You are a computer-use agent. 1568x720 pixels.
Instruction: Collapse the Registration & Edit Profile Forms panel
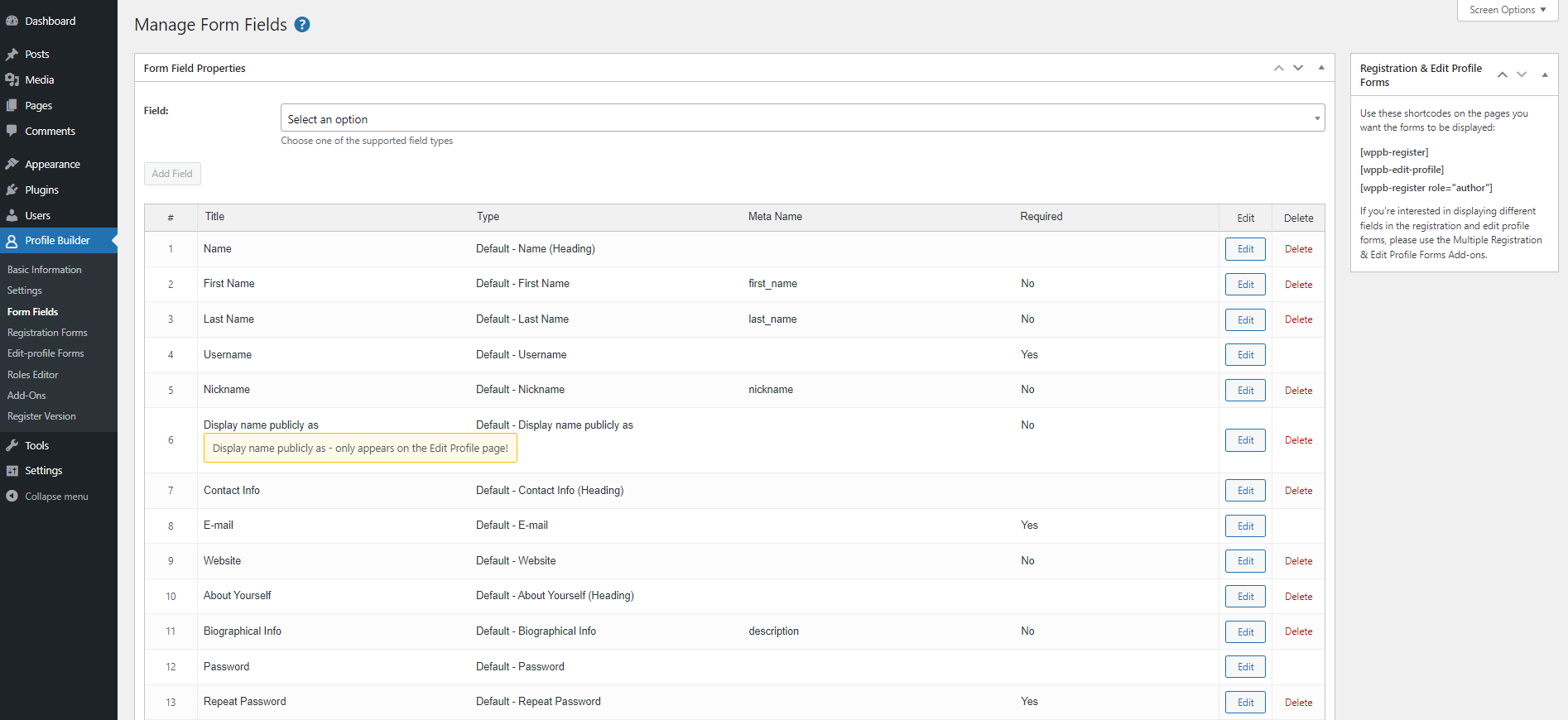coord(1545,74)
